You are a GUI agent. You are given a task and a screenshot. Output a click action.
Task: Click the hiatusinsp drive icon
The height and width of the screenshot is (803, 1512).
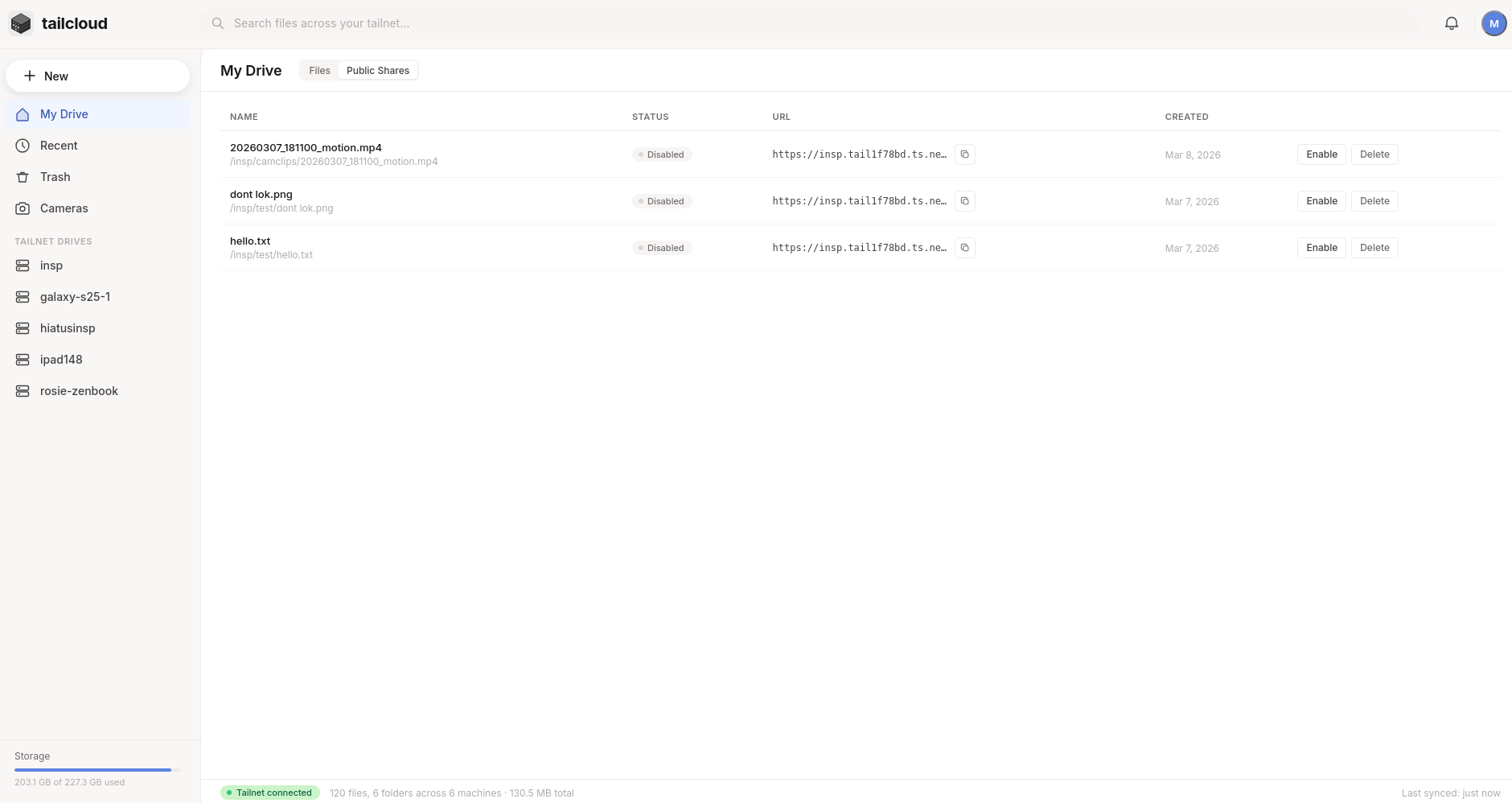(x=23, y=328)
